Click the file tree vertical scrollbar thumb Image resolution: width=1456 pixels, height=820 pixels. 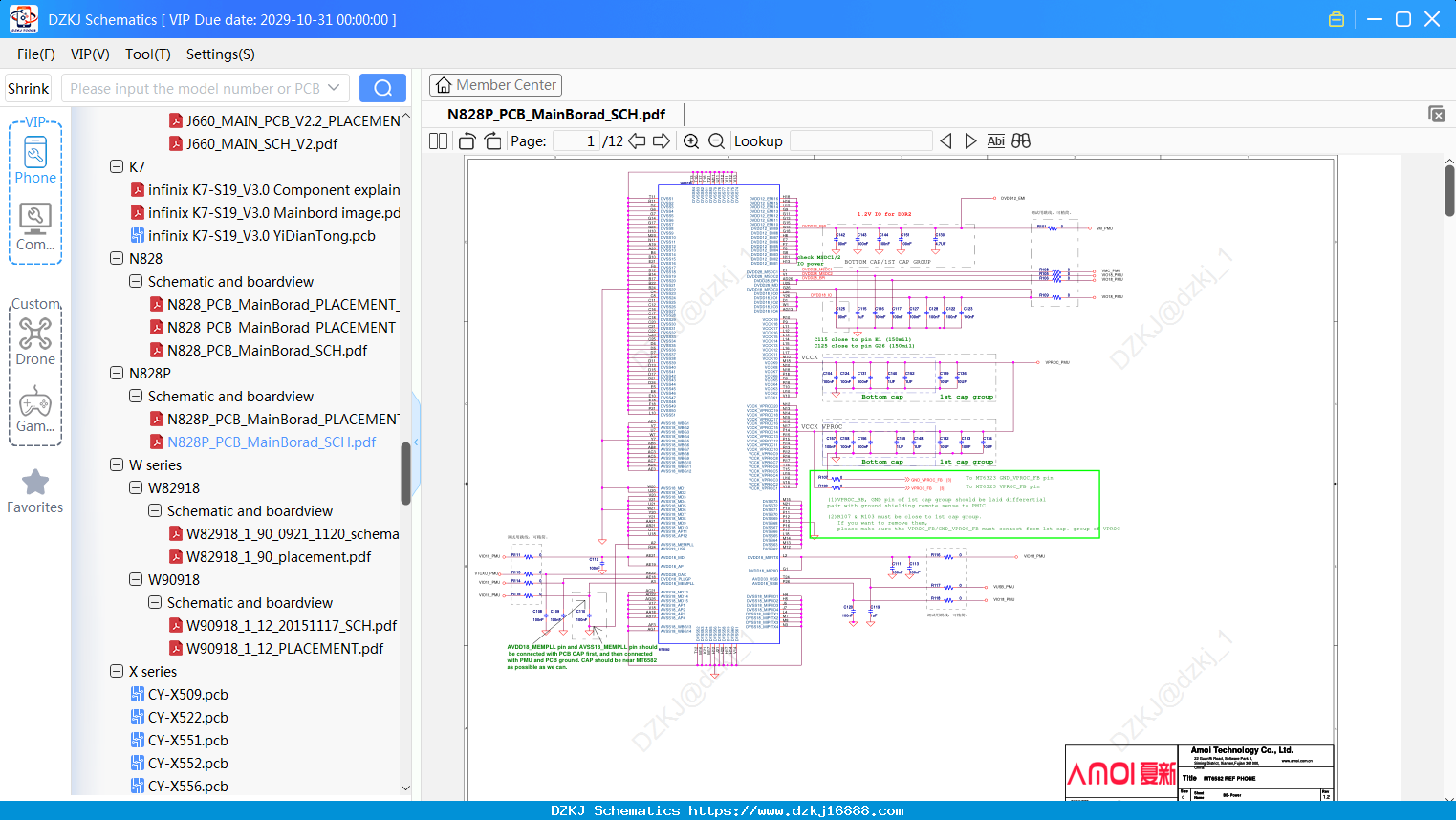tap(405, 472)
